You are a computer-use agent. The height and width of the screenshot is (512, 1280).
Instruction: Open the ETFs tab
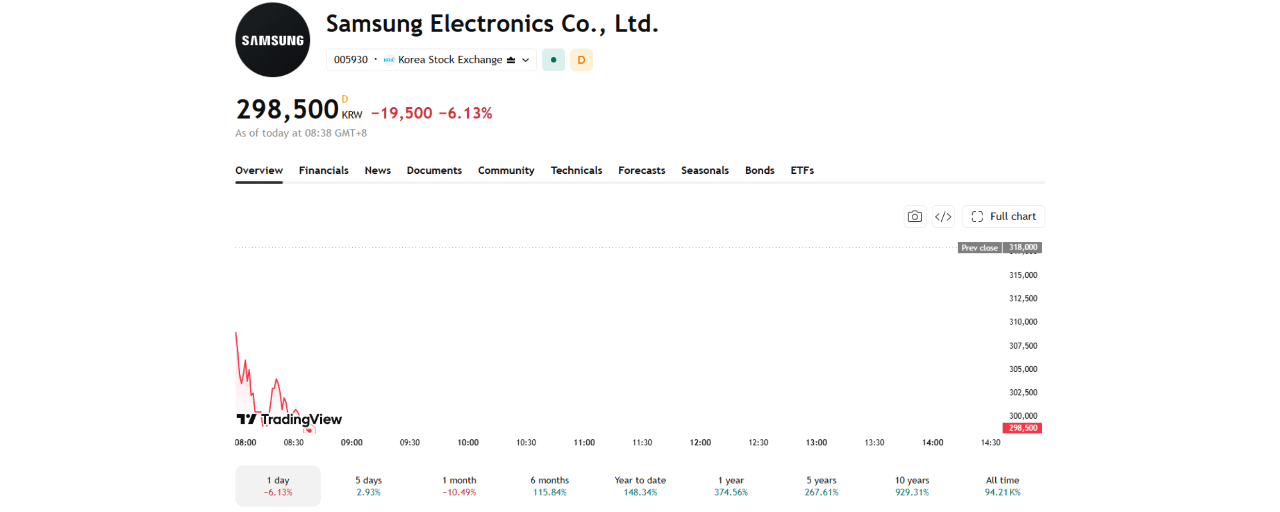[802, 171]
